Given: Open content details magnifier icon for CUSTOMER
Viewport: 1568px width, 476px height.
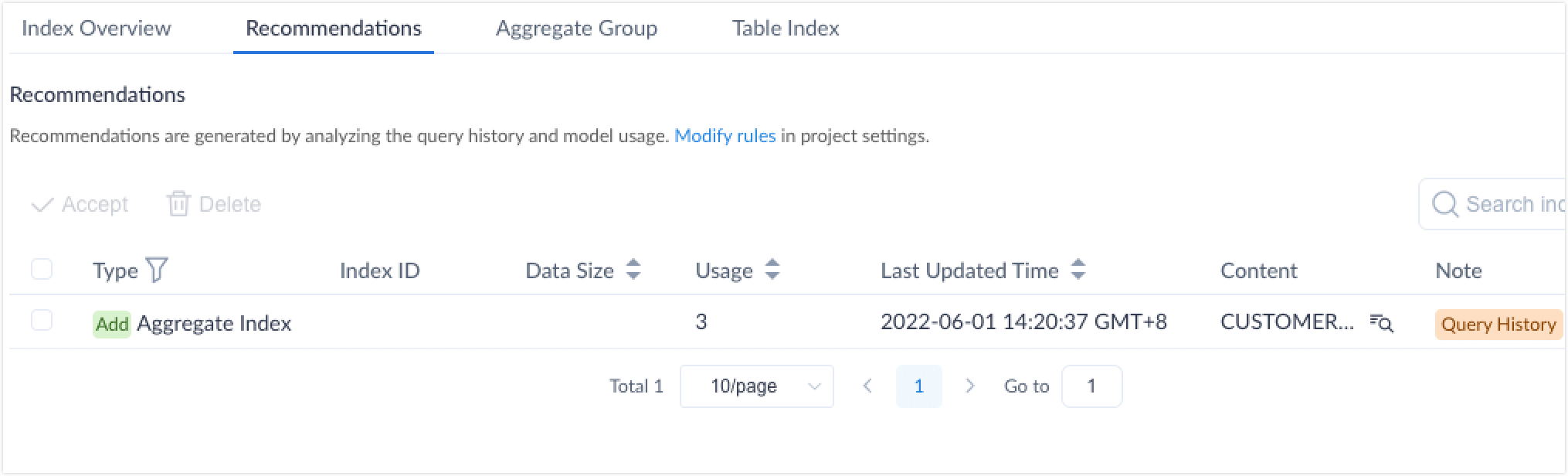Looking at the screenshot, I should click(1382, 323).
